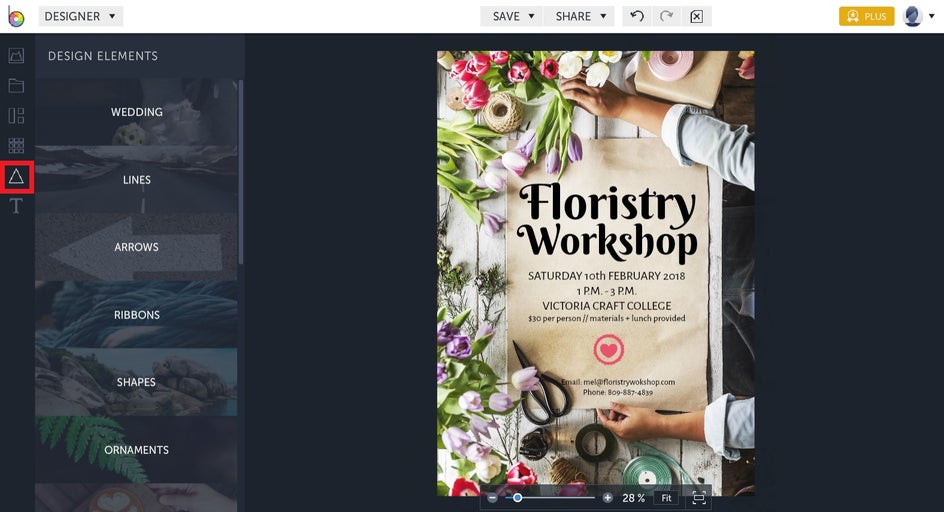Open the folder icon in the sidebar

[x=16, y=86]
